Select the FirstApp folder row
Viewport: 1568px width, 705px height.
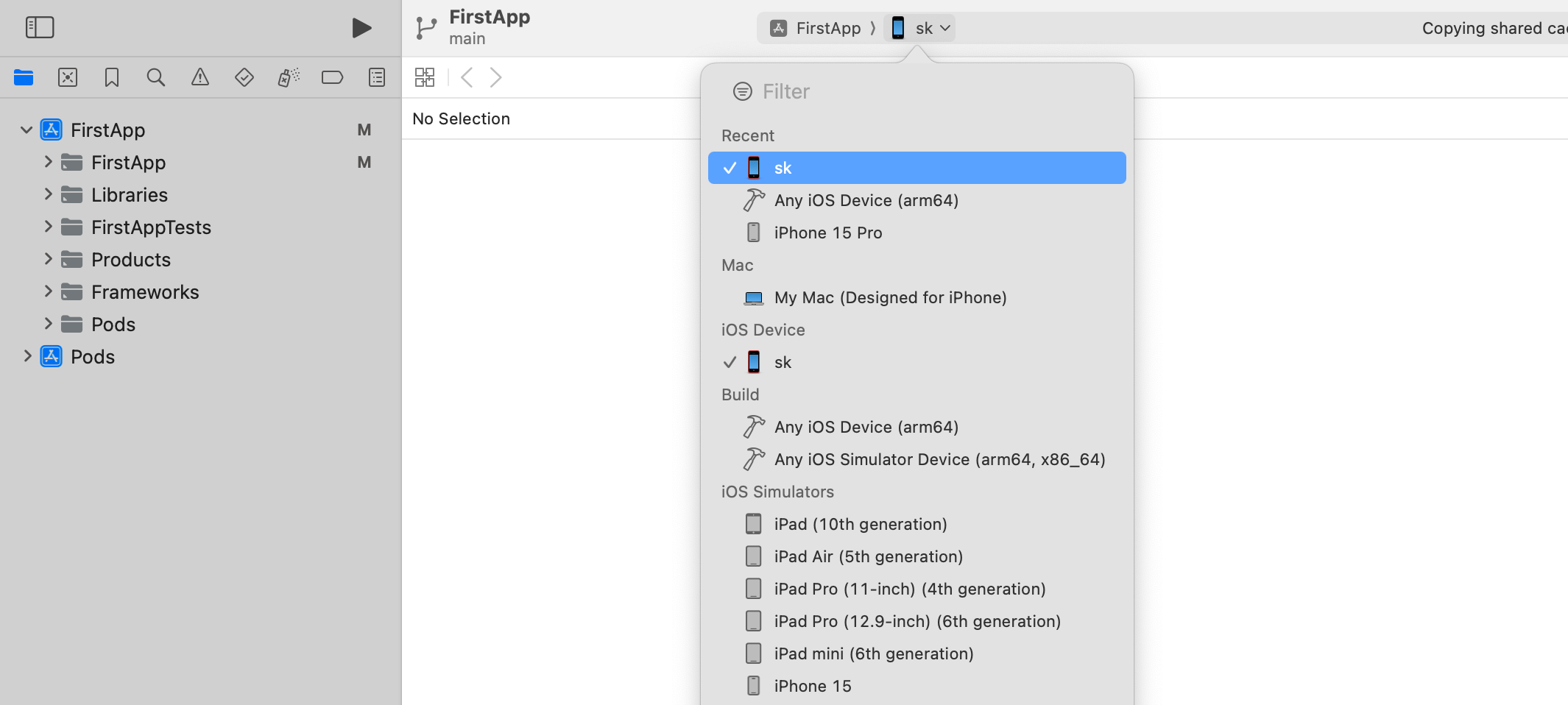click(x=200, y=163)
